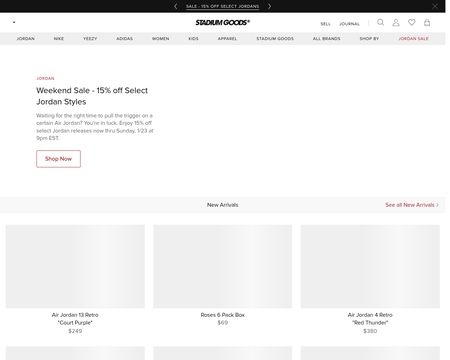
Task: Go to Stadium Goods home logo
Action: point(223,22)
